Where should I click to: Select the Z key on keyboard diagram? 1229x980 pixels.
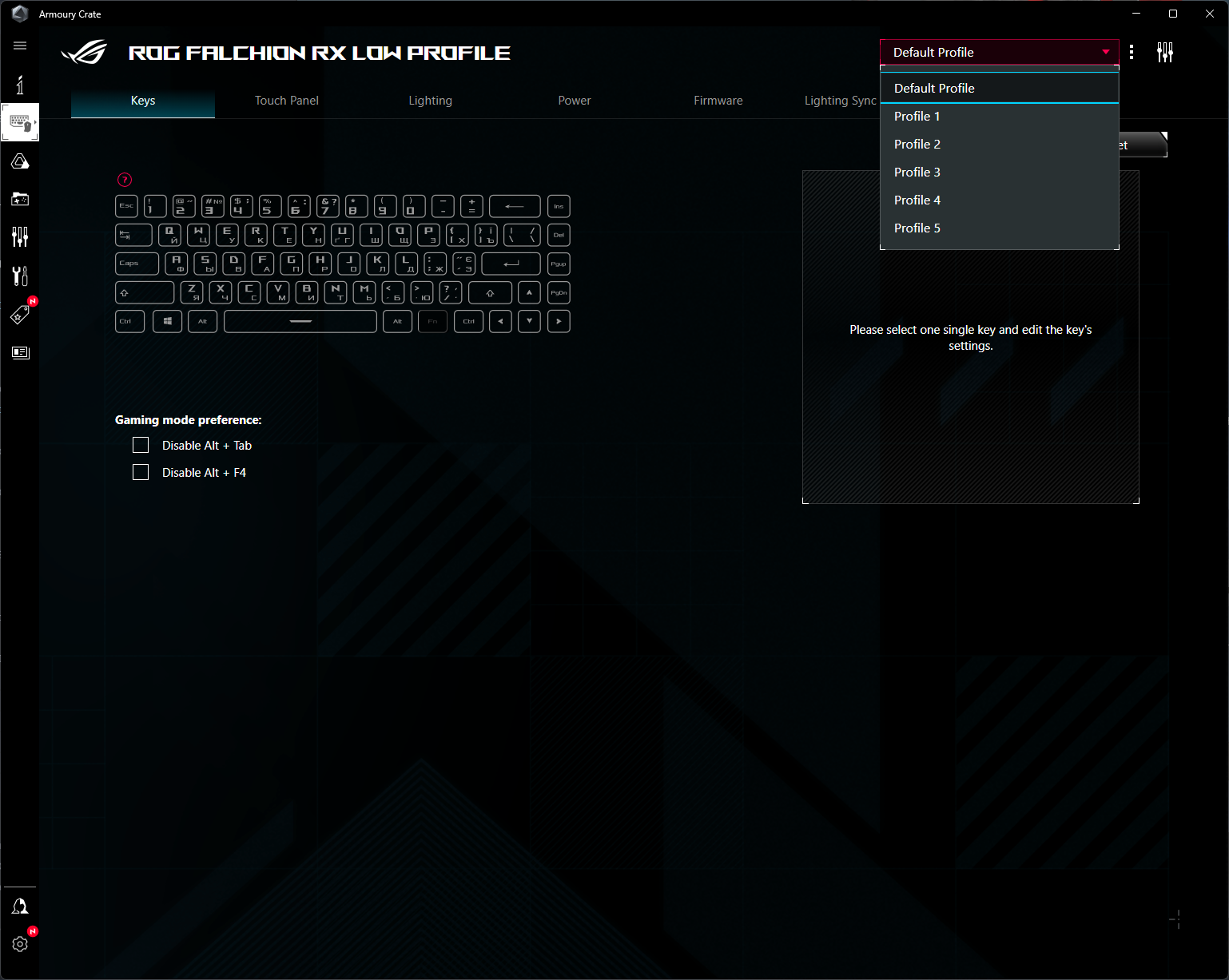[192, 292]
